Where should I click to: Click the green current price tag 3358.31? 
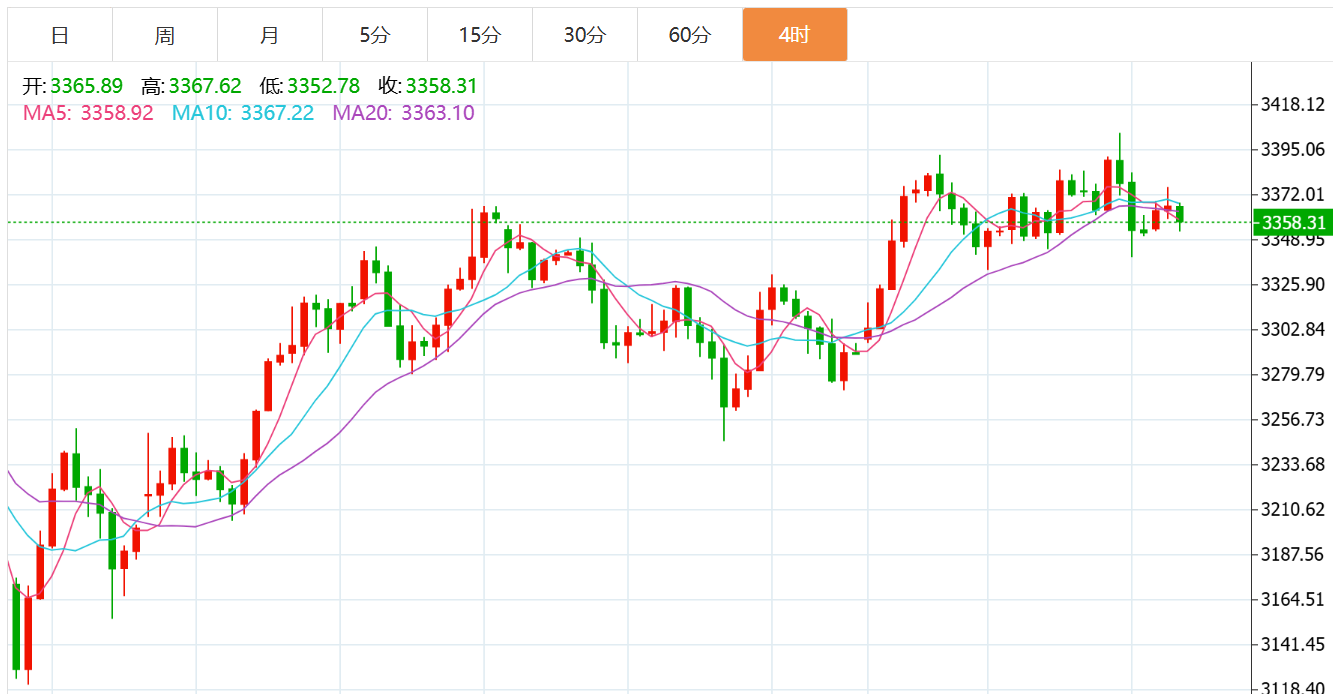(1293, 222)
